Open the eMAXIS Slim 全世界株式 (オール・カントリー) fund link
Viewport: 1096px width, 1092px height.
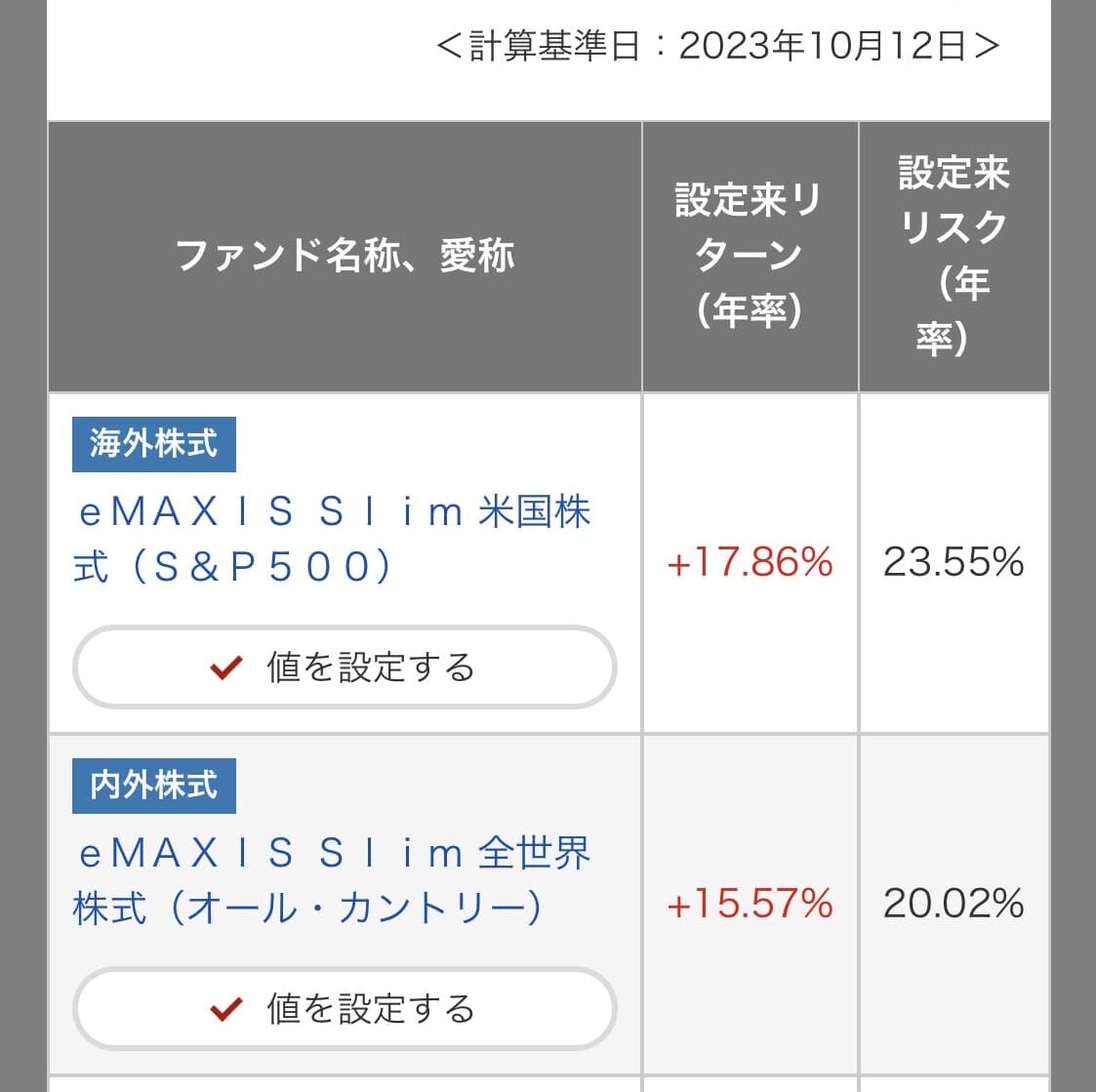332,879
